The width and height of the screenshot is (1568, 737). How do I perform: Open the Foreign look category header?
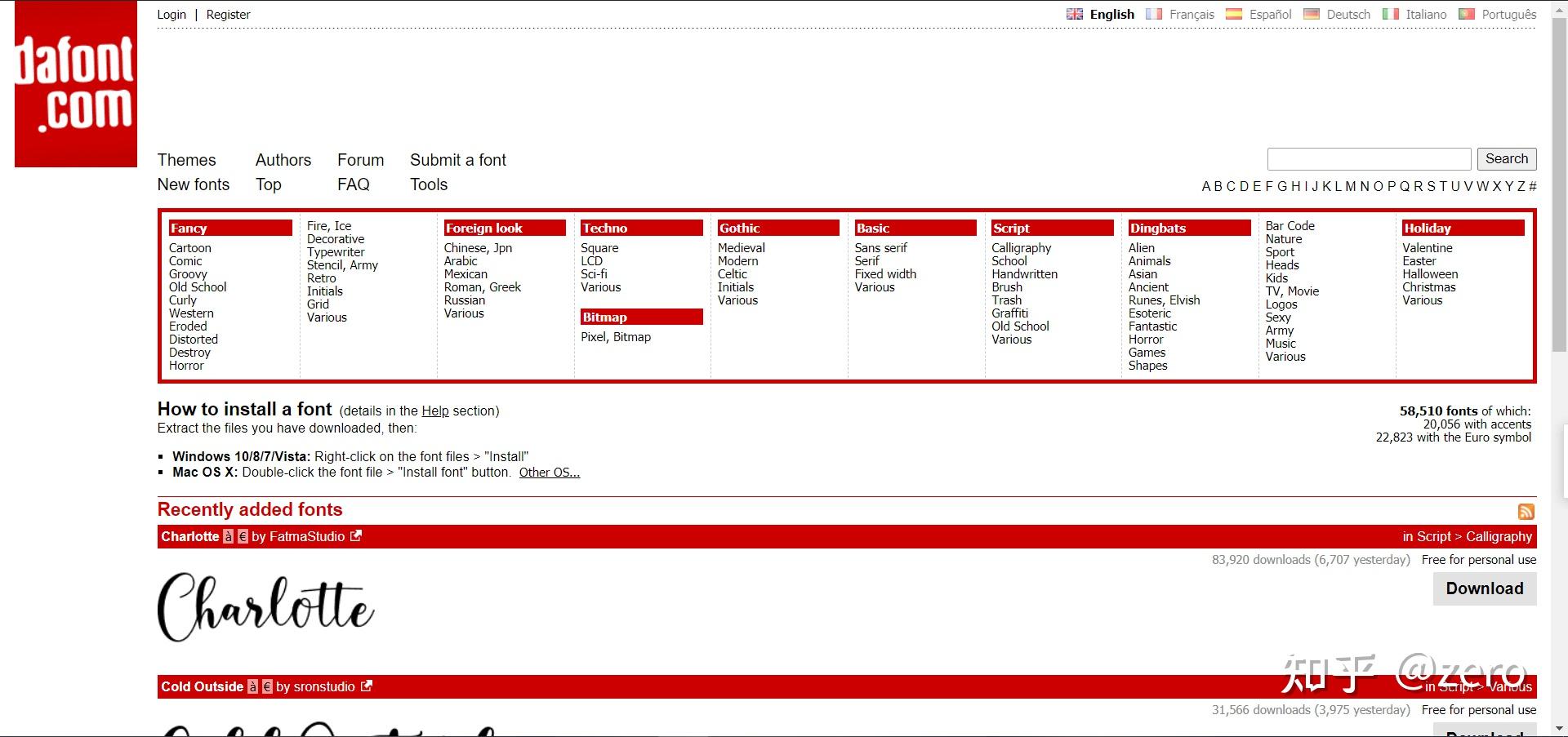505,228
